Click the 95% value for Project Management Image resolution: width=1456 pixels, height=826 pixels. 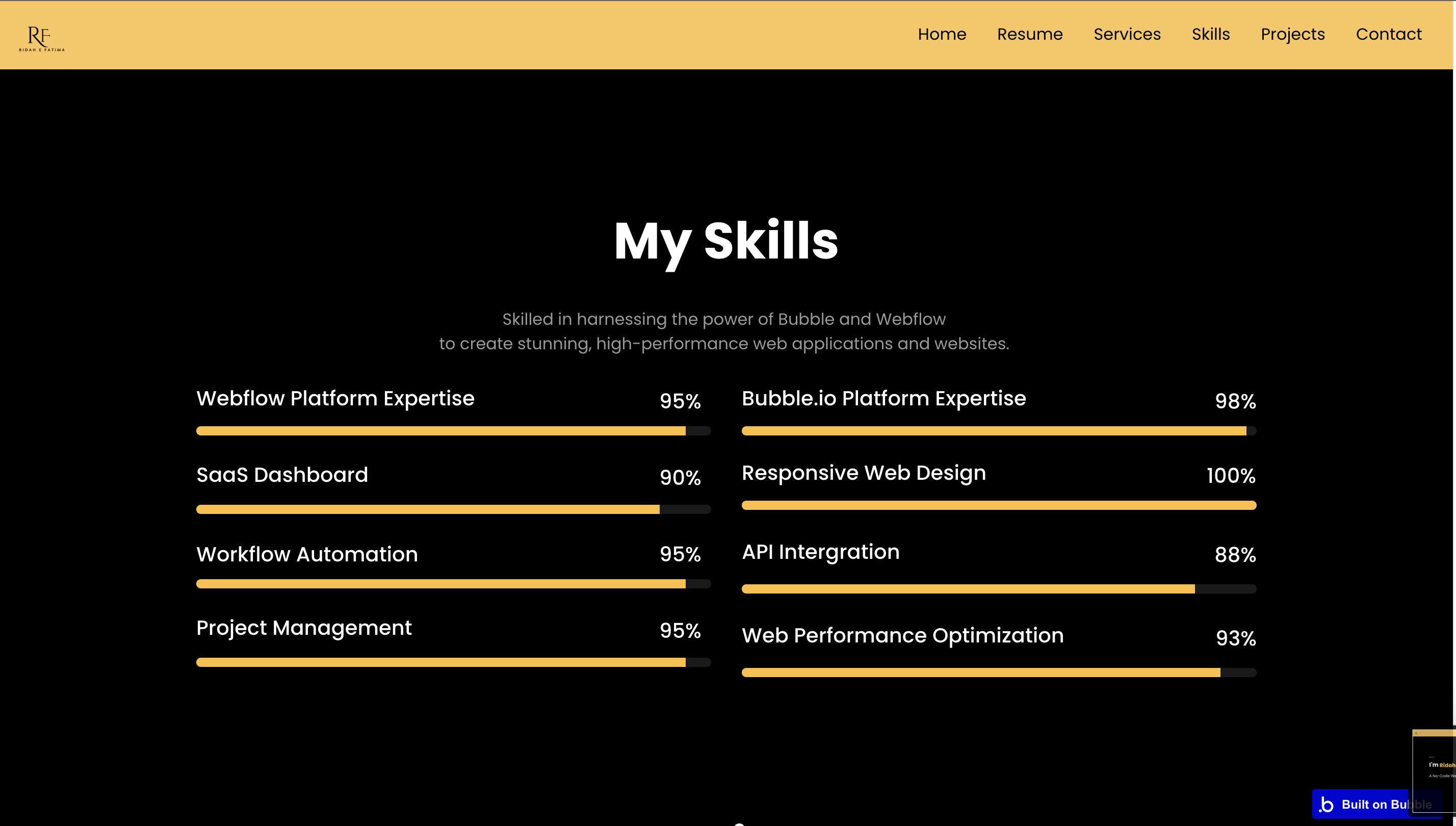pyautogui.click(x=680, y=631)
